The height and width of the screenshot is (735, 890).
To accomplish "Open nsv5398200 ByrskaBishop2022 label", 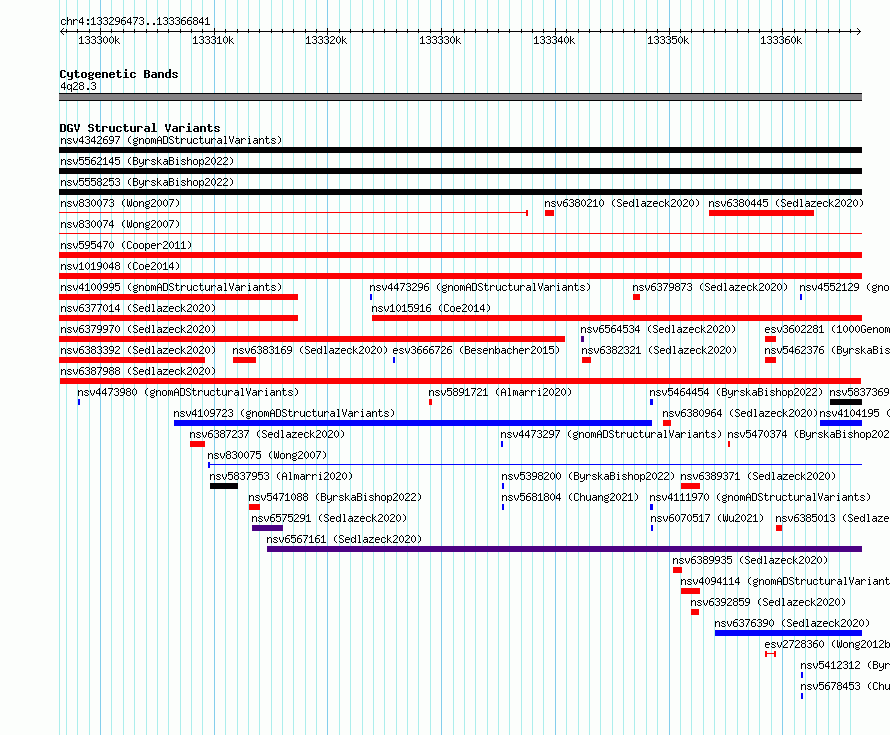I will coord(588,476).
